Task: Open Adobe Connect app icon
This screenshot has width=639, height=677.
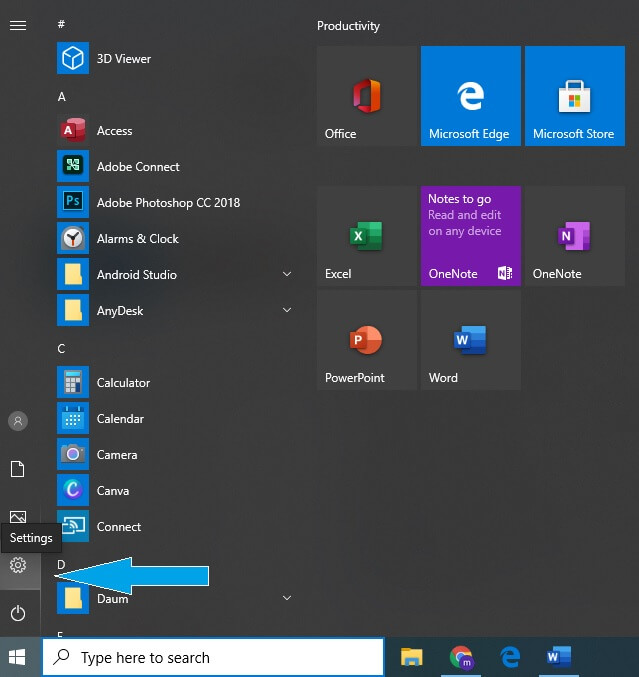Action: [x=73, y=166]
